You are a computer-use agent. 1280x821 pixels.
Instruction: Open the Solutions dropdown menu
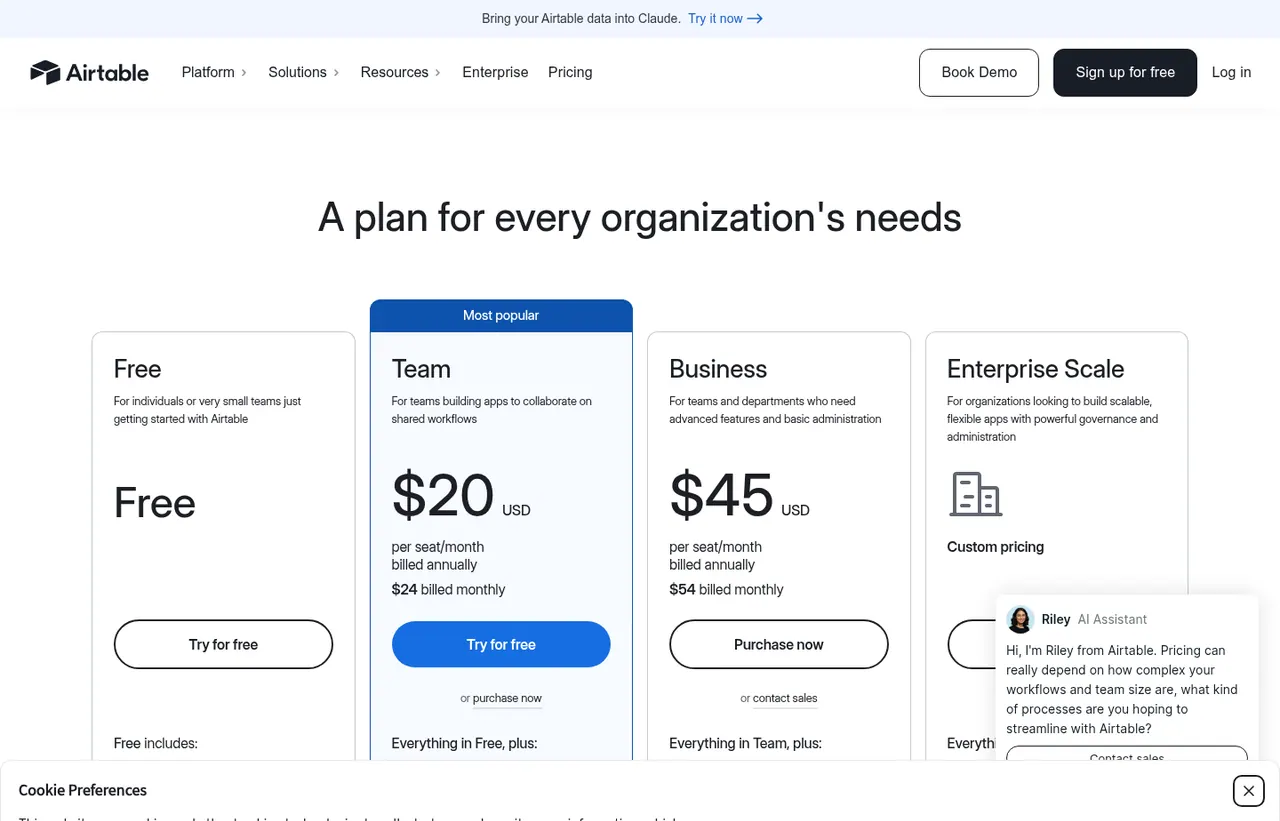click(304, 72)
